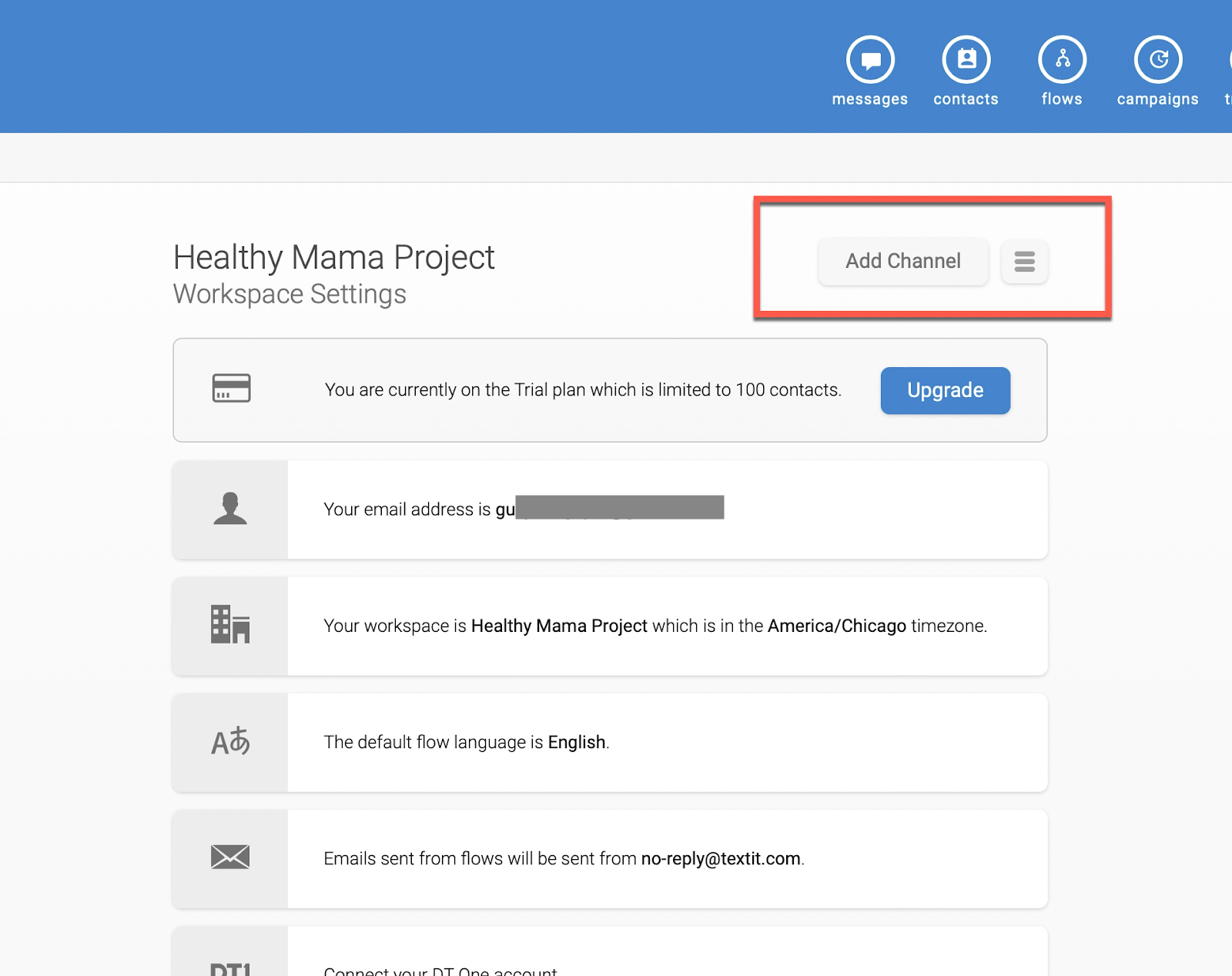
Task: Click the 'Healthy Mama Project' page heading
Action: click(333, 257)
